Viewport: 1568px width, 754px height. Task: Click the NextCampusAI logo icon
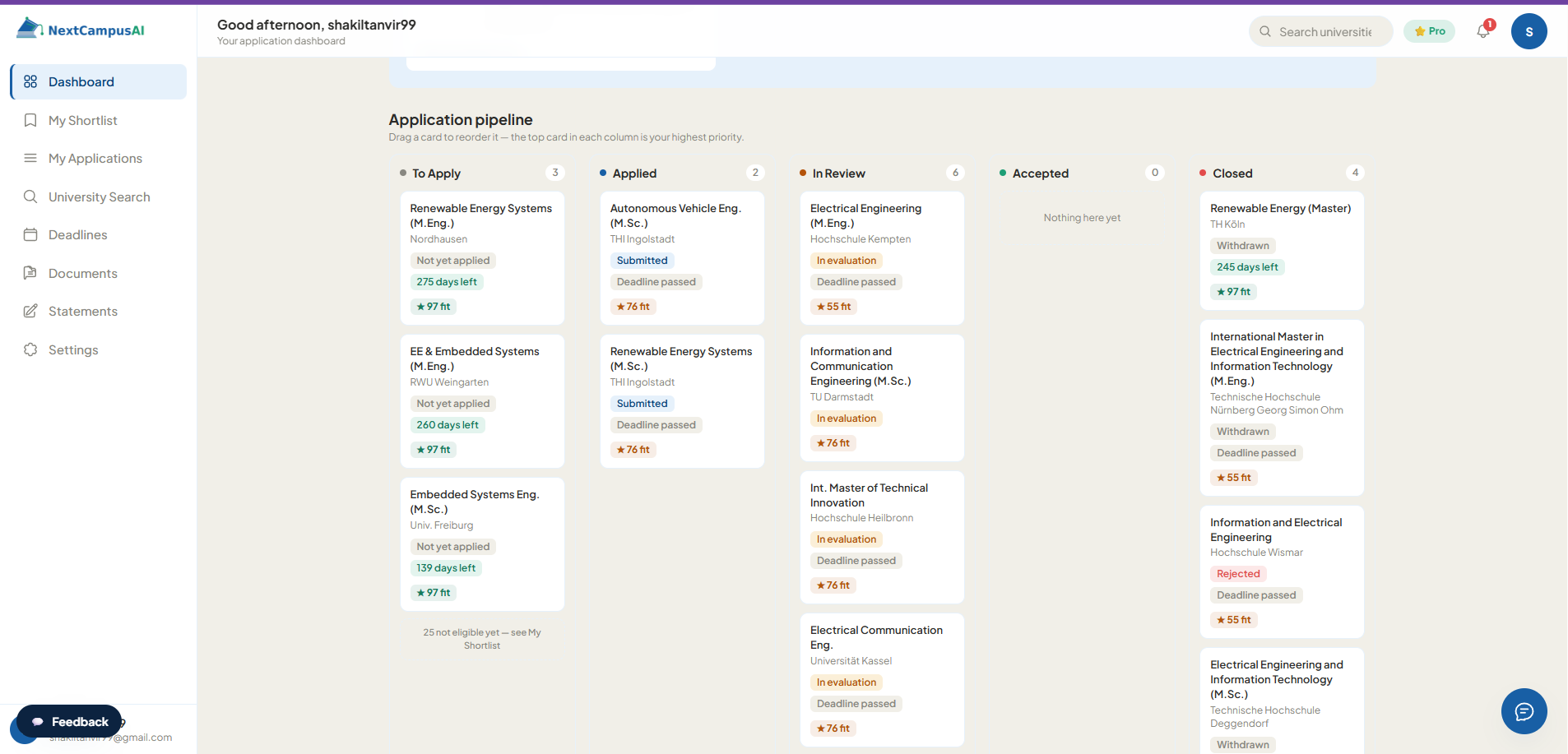tap(30, 28)
